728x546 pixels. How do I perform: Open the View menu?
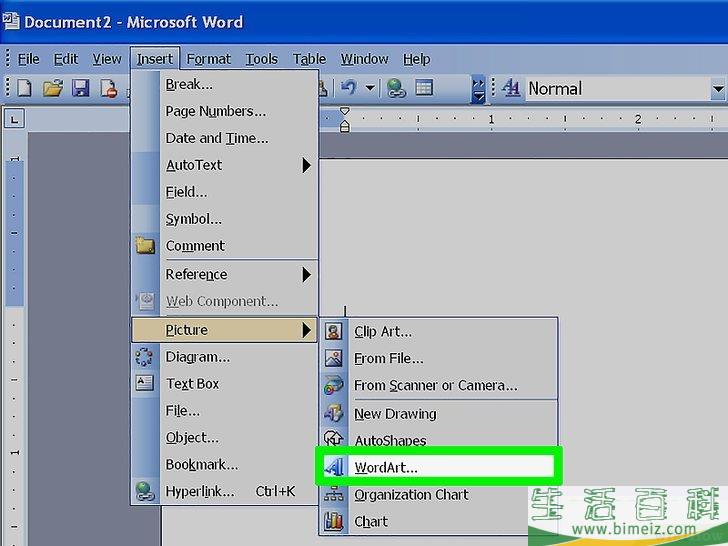(107, 59)
